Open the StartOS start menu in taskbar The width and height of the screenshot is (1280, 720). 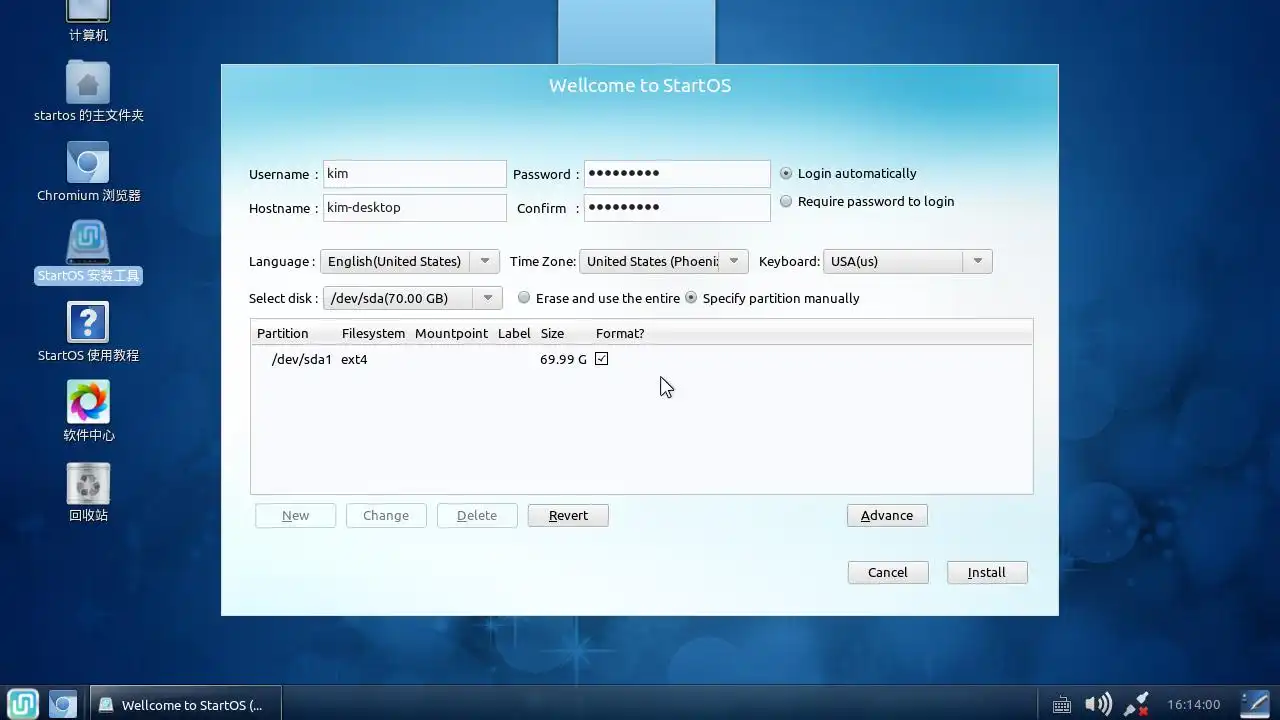pyautogui.click(x=23, y=704)
